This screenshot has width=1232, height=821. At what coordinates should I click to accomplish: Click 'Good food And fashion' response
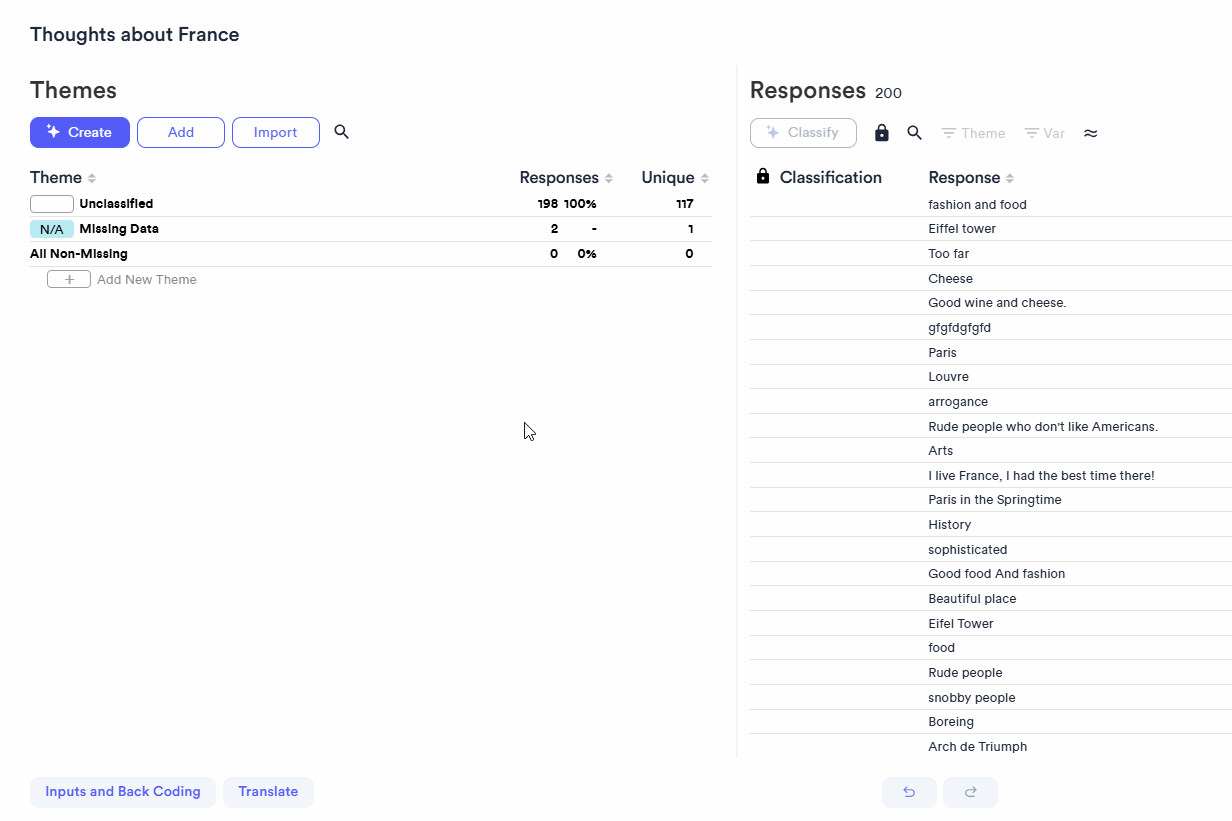click(996, 574)
